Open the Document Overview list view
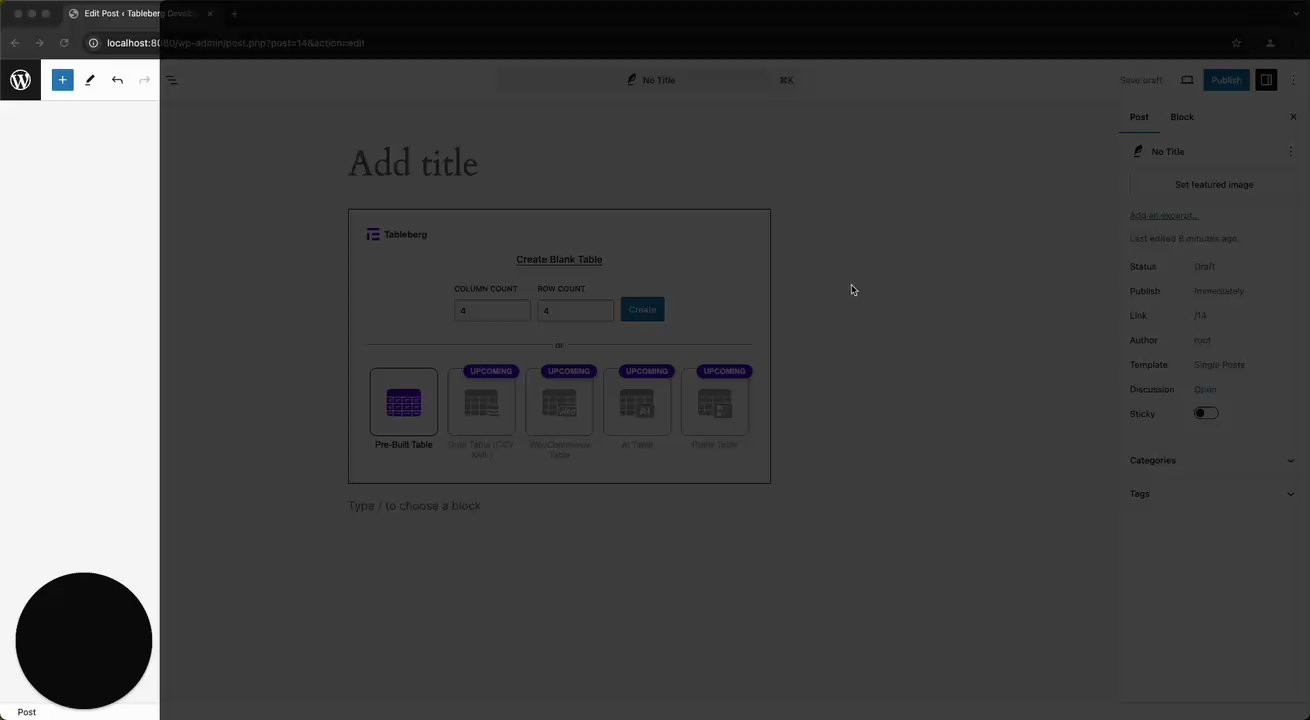This screenshot has height=720, width=1310. click(x=171, y=80)
